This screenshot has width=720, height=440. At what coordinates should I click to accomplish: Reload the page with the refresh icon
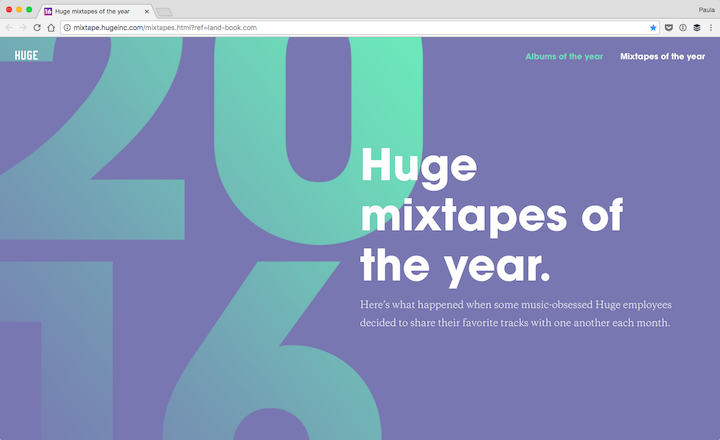coord(37,28)
